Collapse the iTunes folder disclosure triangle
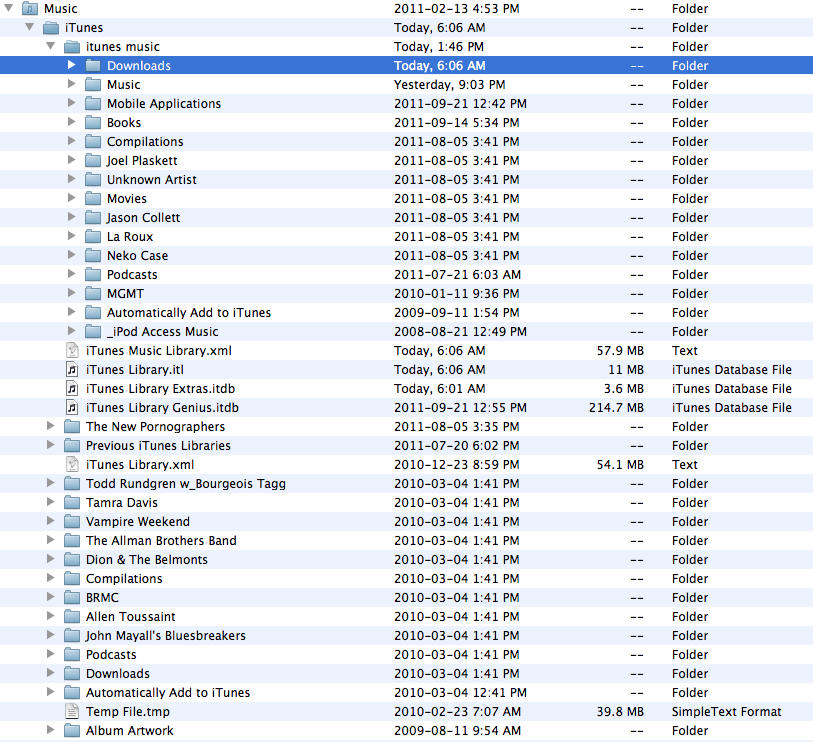The width and height of the screenshot is (813, 742). (30, 26)
